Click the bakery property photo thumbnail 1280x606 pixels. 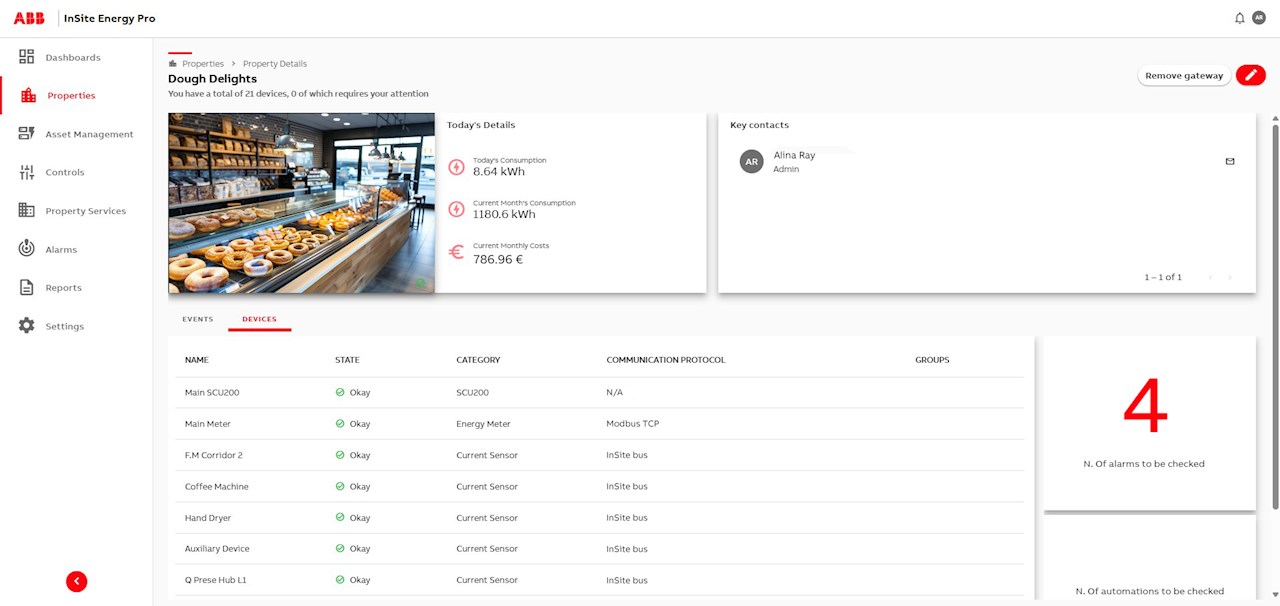pos(301,203)
